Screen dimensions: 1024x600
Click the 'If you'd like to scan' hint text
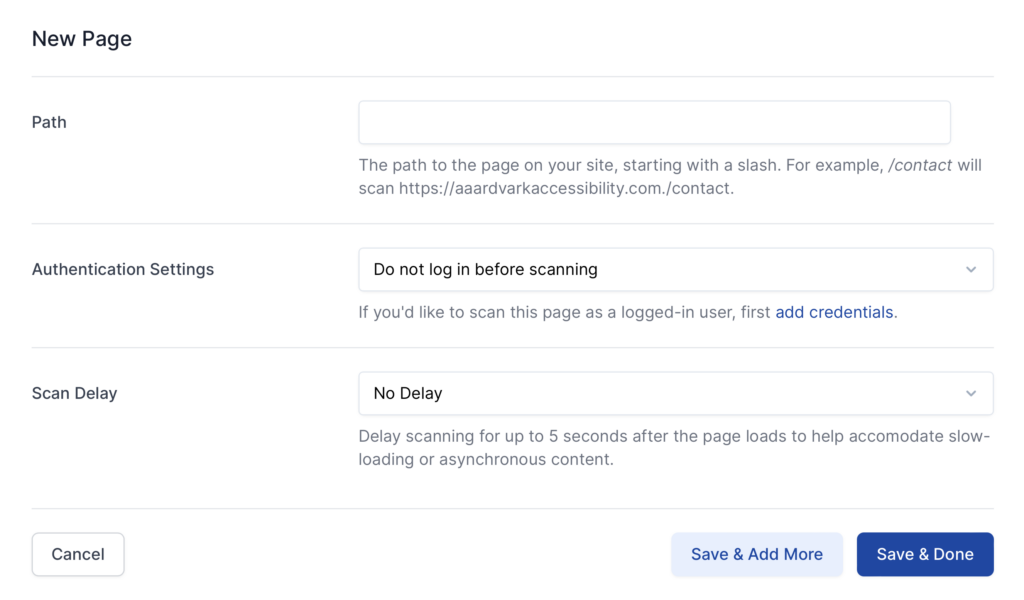coord(564,312)
